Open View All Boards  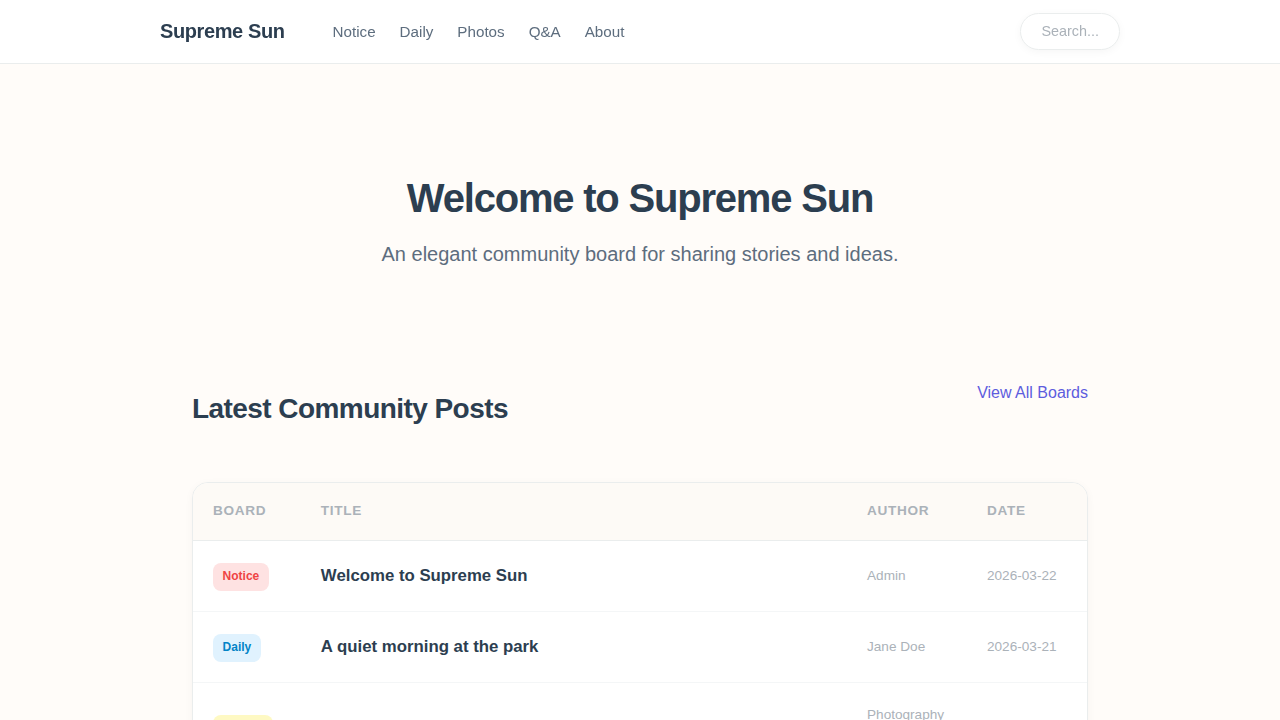1032,392
